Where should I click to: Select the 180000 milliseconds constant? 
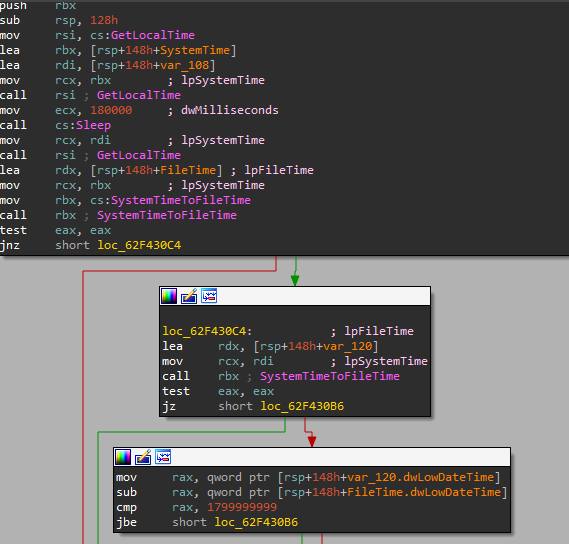click(x=111, y=110)
